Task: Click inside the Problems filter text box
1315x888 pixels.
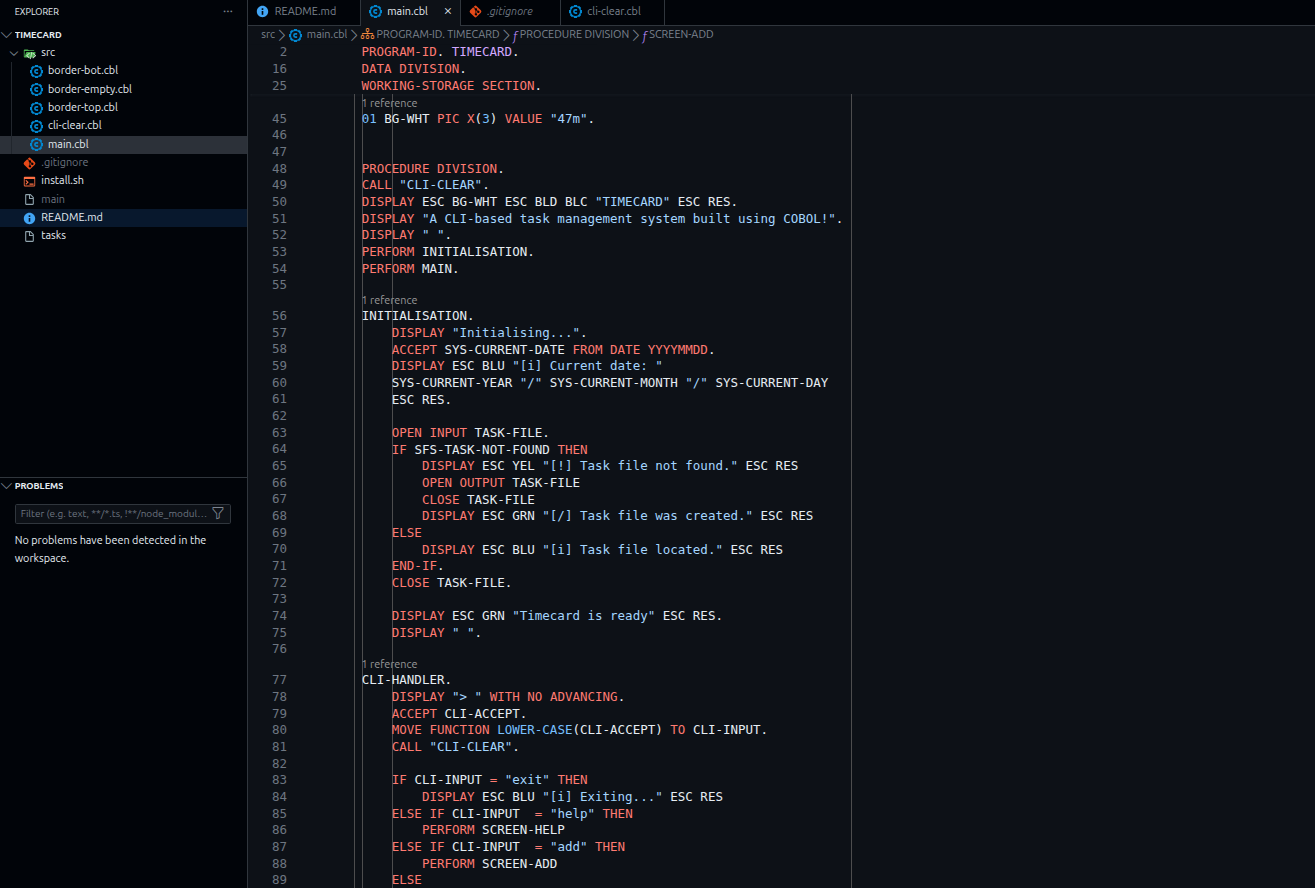Action: pyautogui.click(x=110, y=513)
